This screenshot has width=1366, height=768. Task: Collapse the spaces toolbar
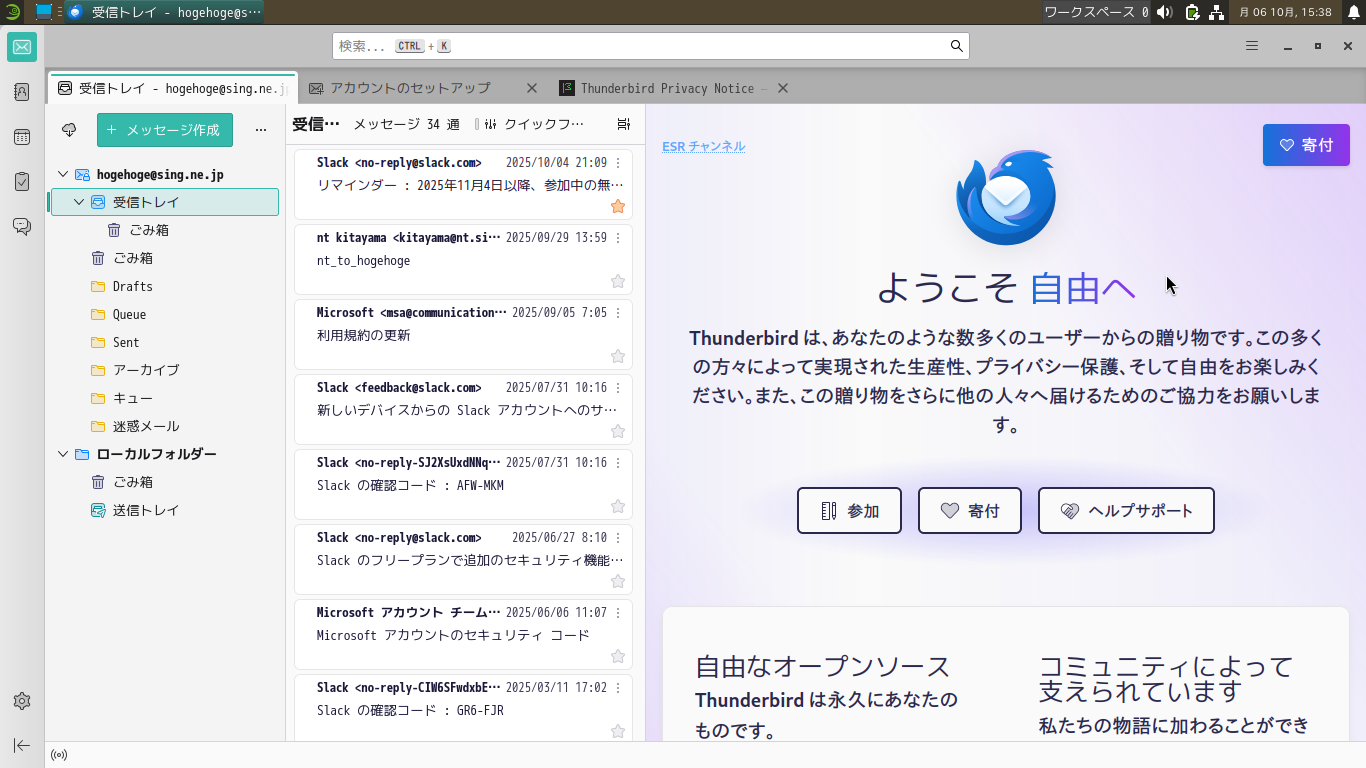point(22,745)
